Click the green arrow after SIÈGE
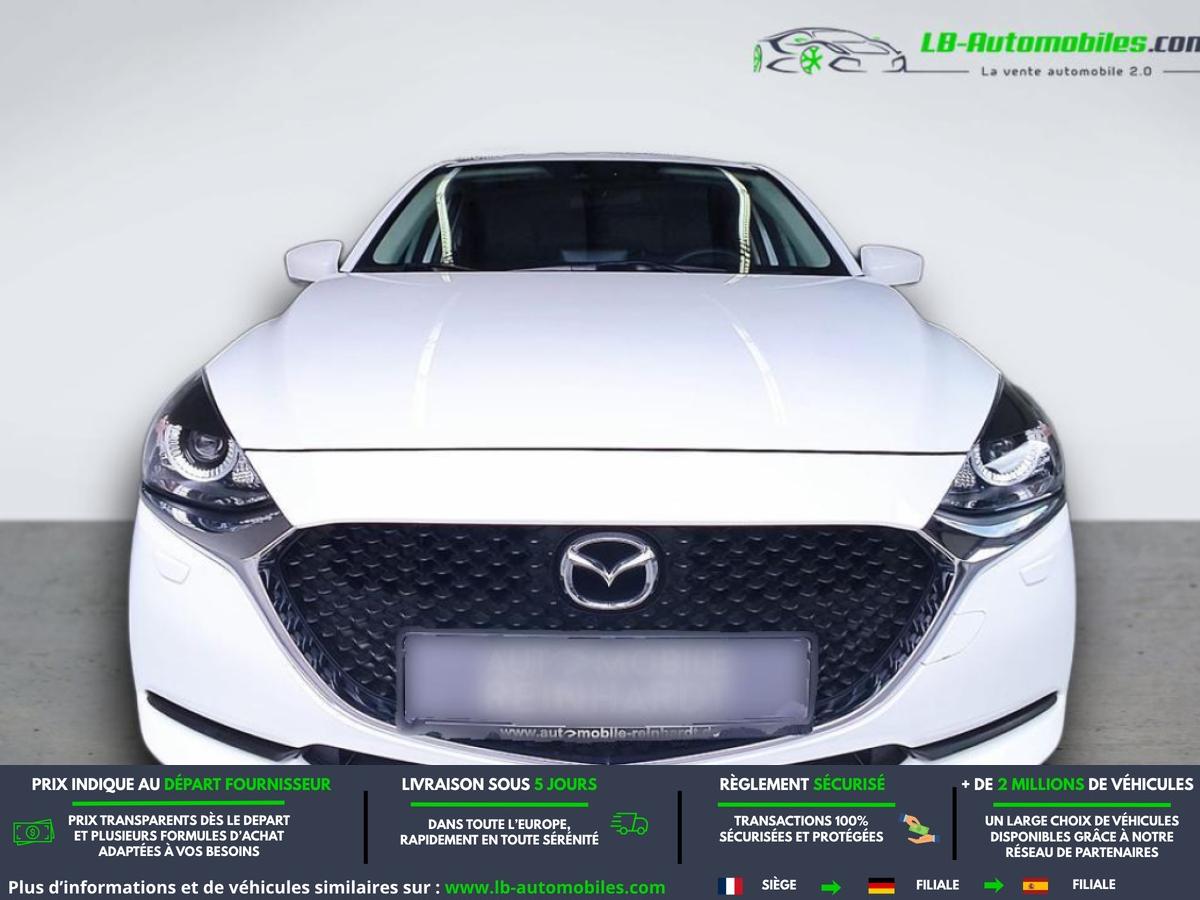Screen dimensions: 1200x900 coord(831,886)
